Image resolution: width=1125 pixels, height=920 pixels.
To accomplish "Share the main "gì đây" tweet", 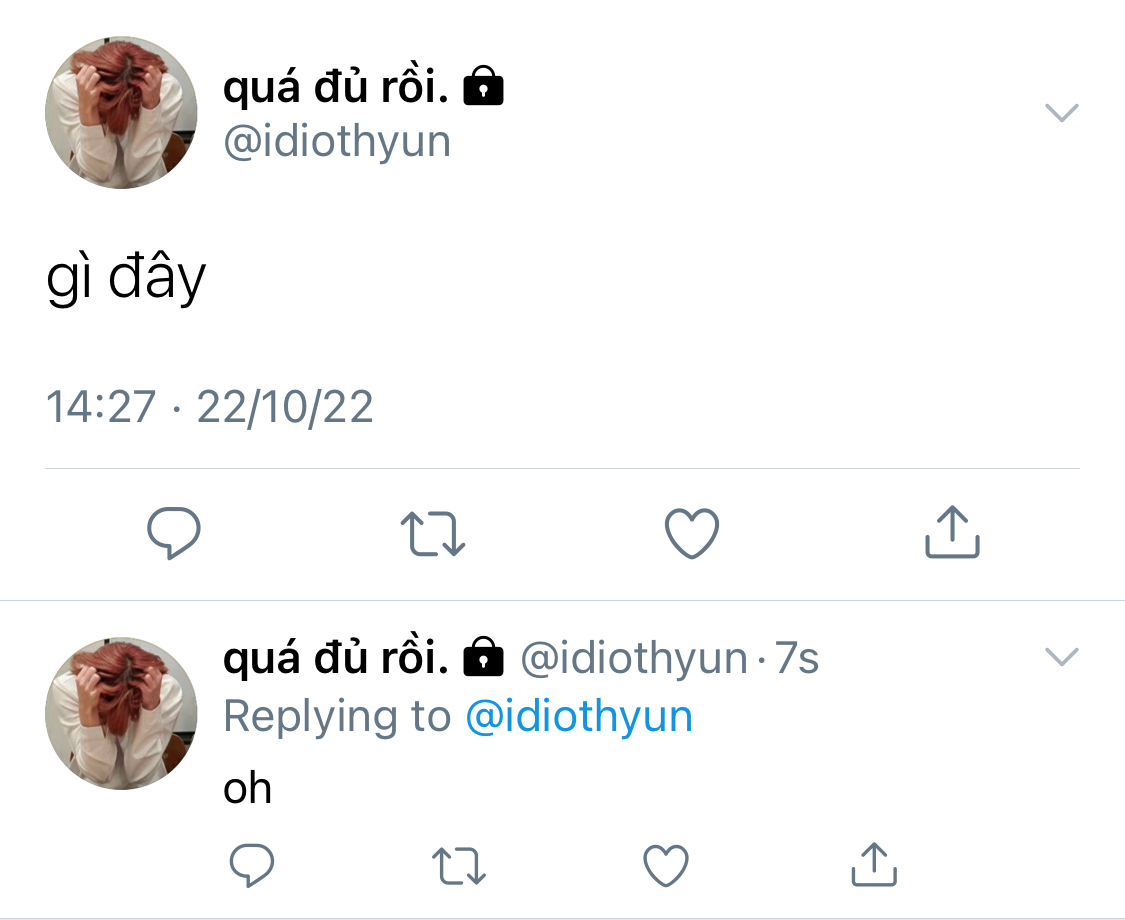I will [x=951, y=531].
